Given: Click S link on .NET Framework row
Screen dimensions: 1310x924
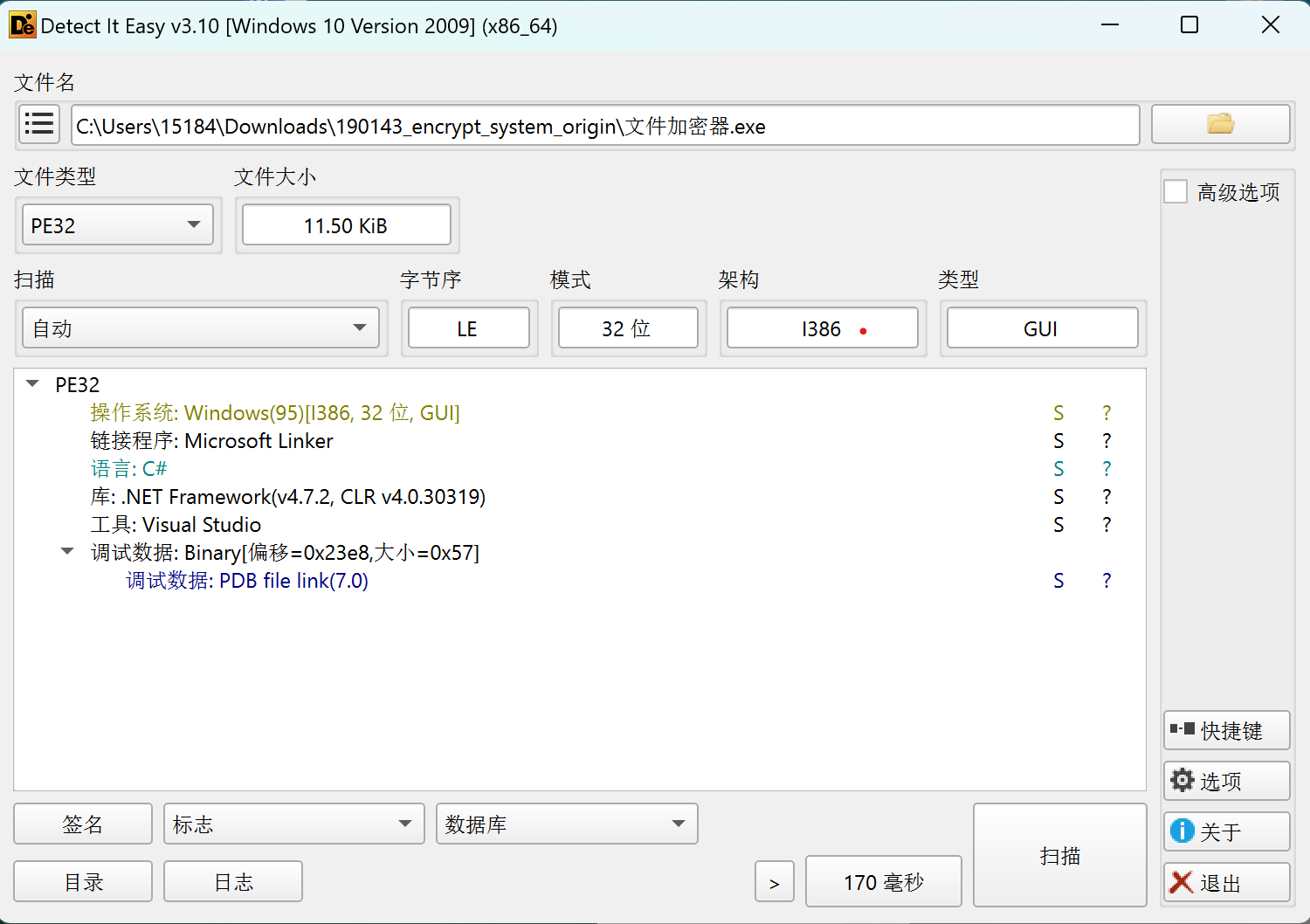Looking at the screenshot, I should [x=1058, y=497].
